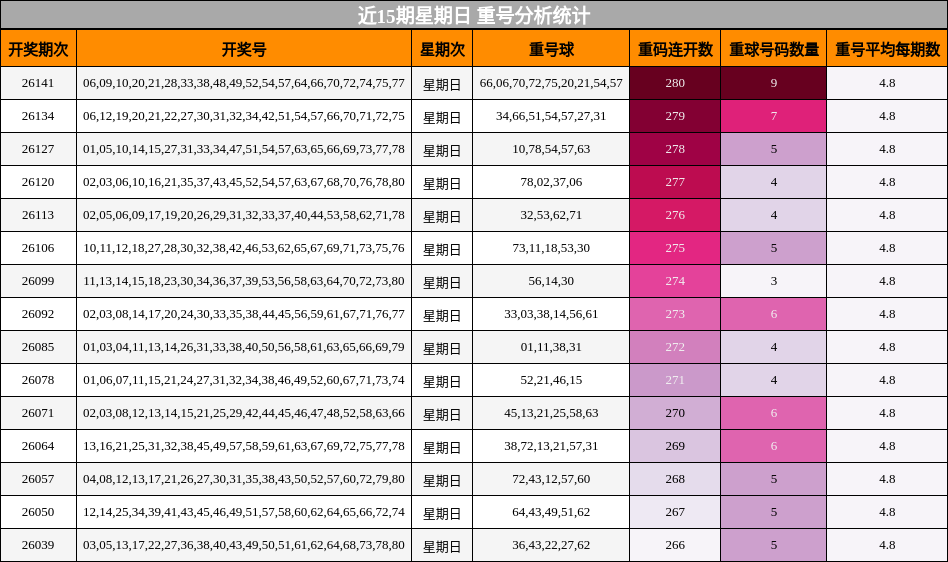This screenshot has height=562, width=948.
Task: Click the 280 consecutive count cell
Action: pos(675,83)
